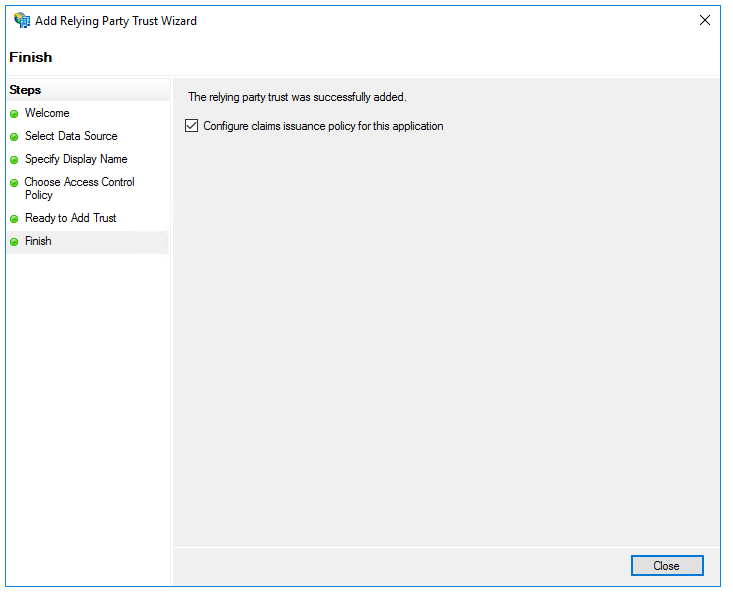Click the 'Configure claims issuance policy' label text
Viewport: 733px width, 592px height.
(323, 126)
